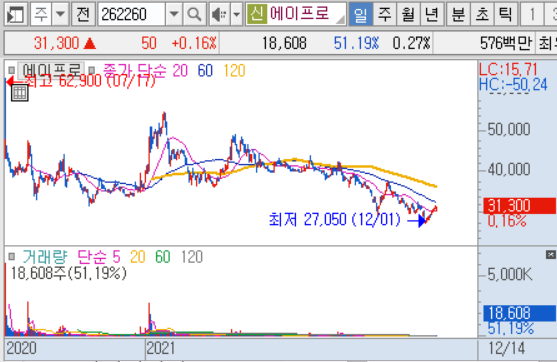This screenshot has width=557, height=362.
Task: Click the 120 moving average legend in orange
Action: [x=234, y=71]
